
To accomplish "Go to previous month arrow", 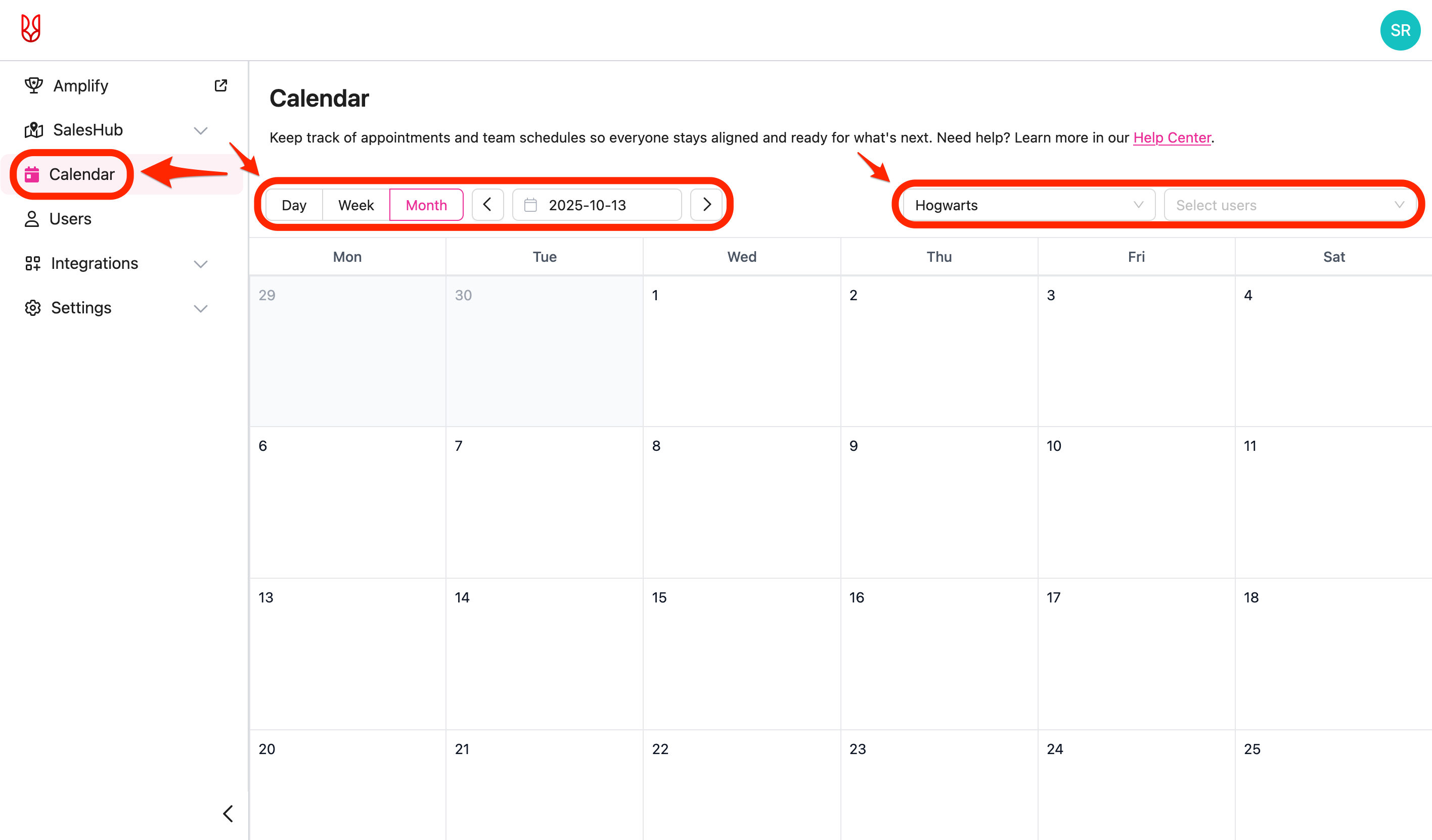I will [487, 205].
